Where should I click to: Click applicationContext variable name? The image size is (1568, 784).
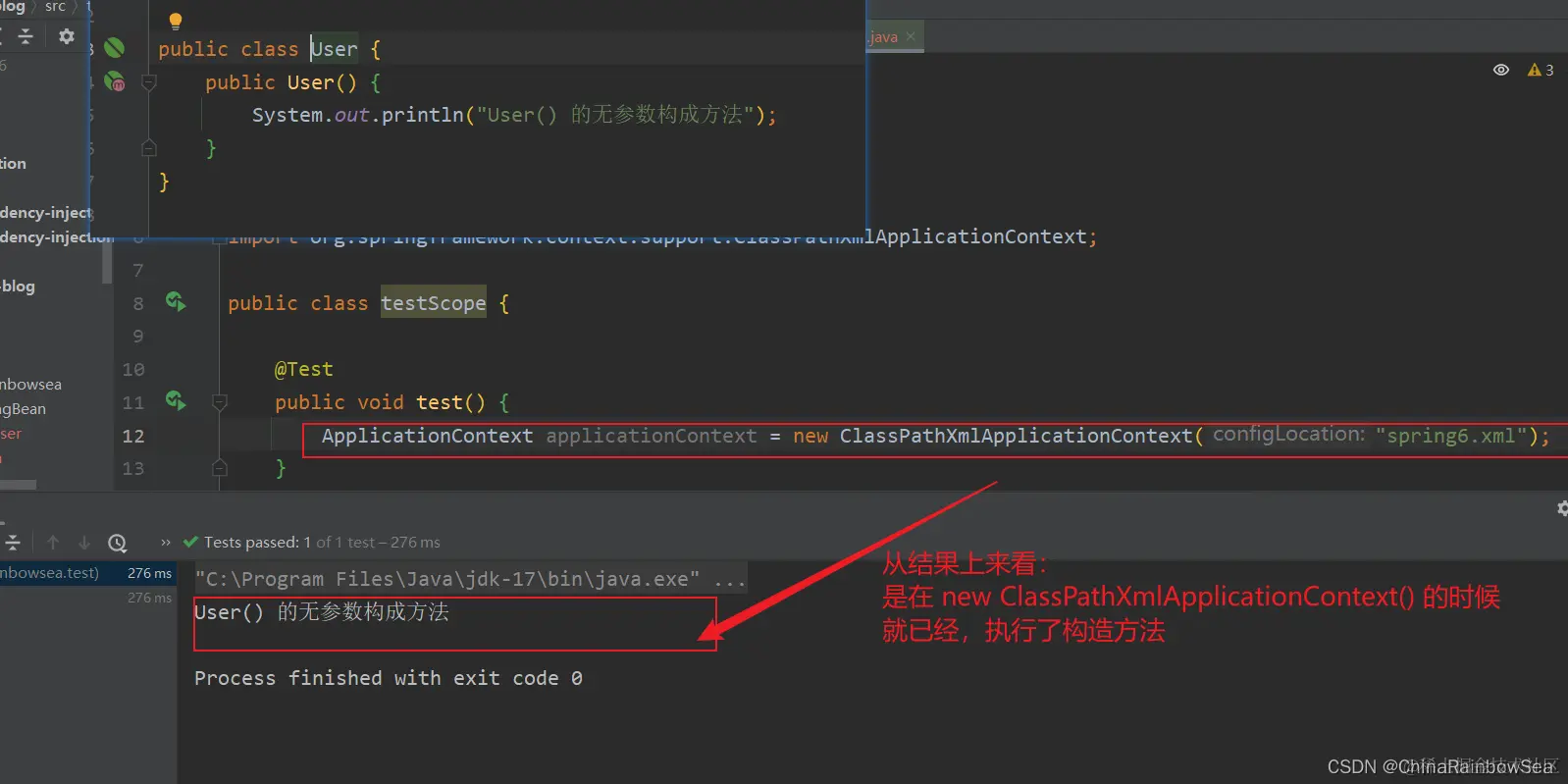click(x=652, y=436)
